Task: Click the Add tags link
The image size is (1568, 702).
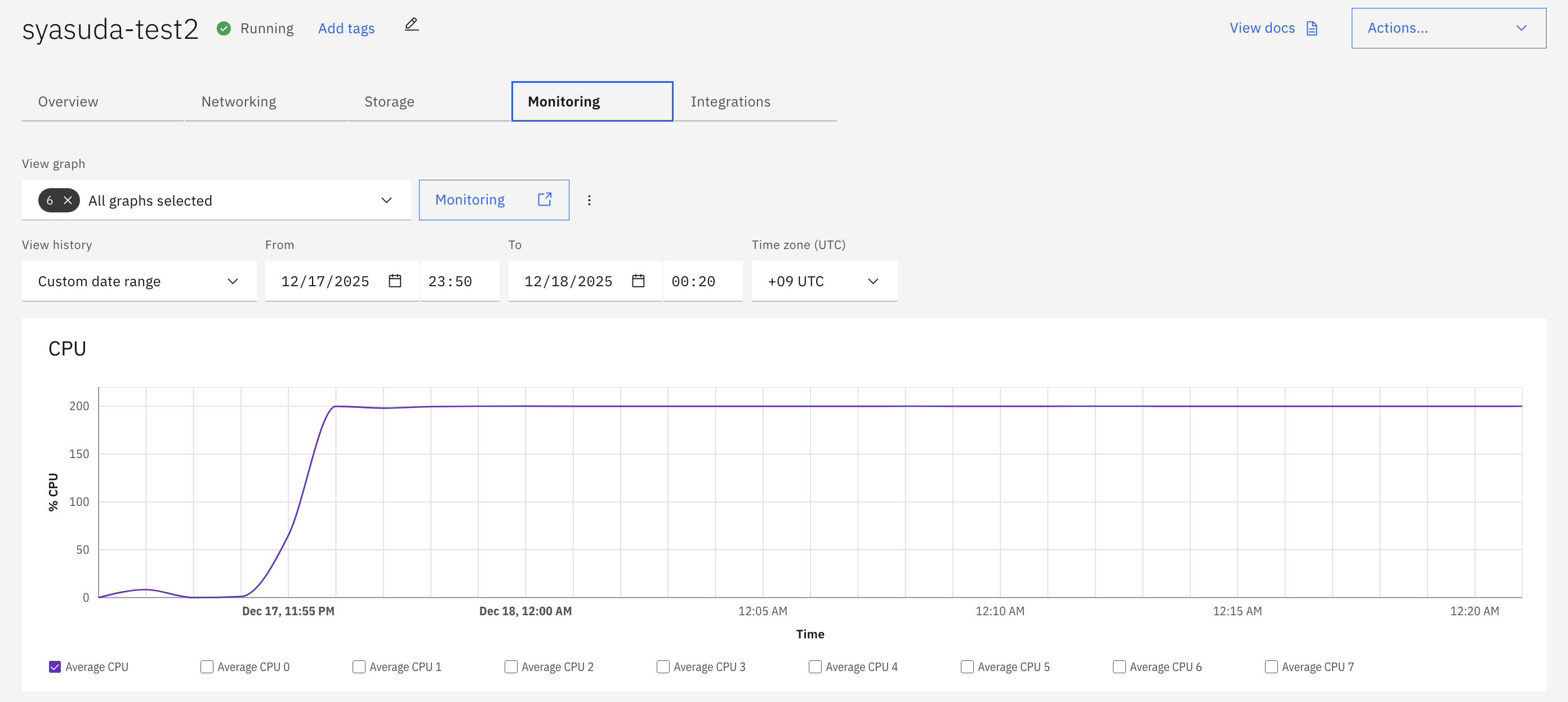Action: [346, 29]
